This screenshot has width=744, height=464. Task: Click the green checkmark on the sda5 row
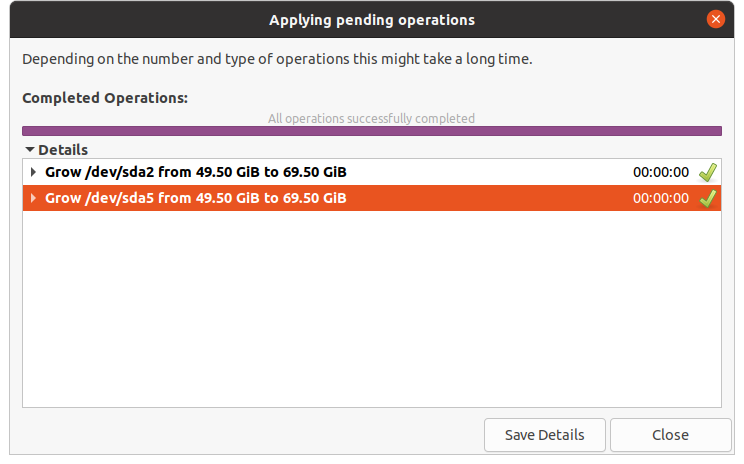click(x=708, y=198)
